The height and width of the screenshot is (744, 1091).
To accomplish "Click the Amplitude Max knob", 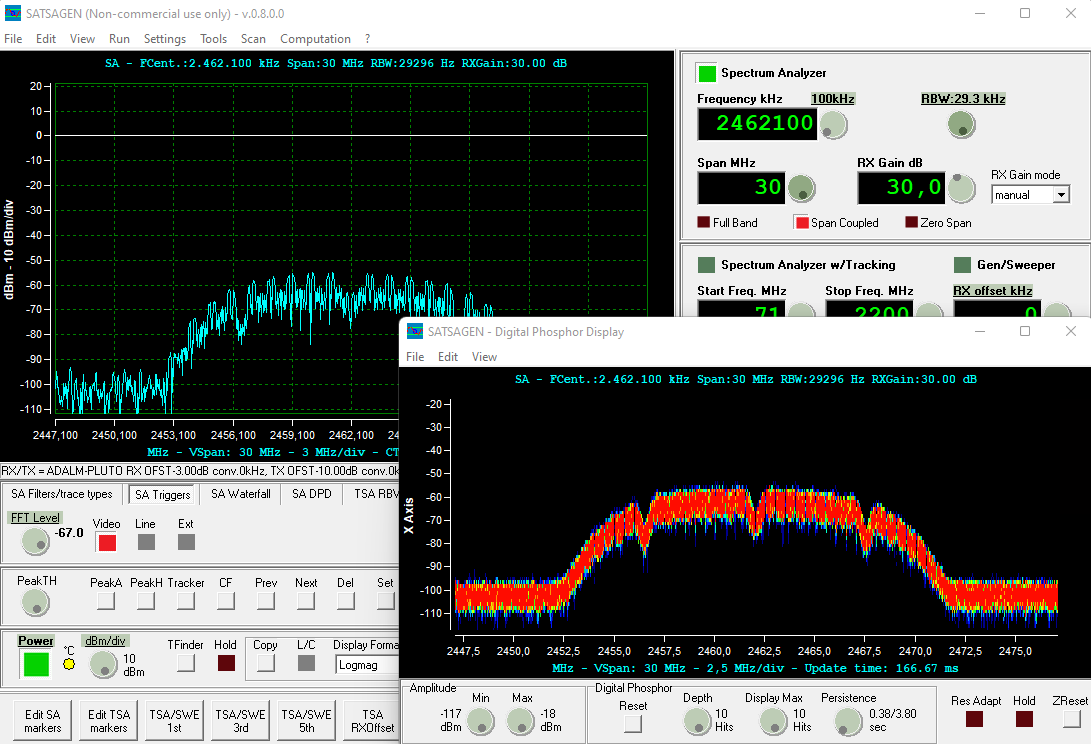I will click(520, 721).
